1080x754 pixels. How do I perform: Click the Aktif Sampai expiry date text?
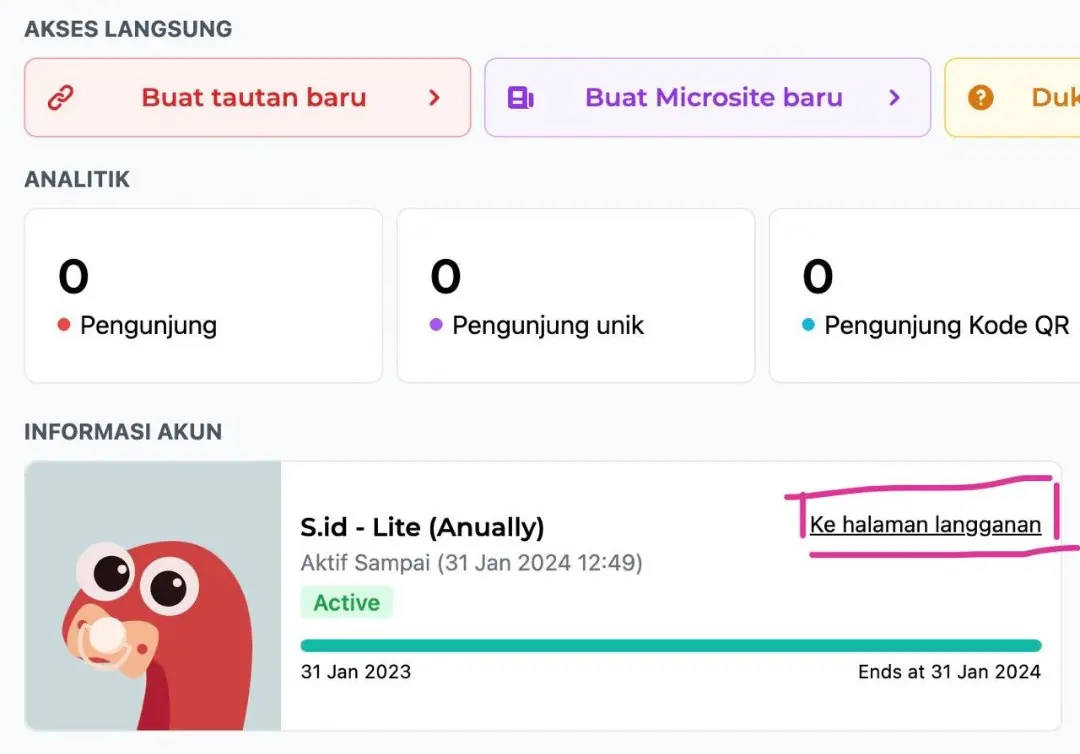471,563
